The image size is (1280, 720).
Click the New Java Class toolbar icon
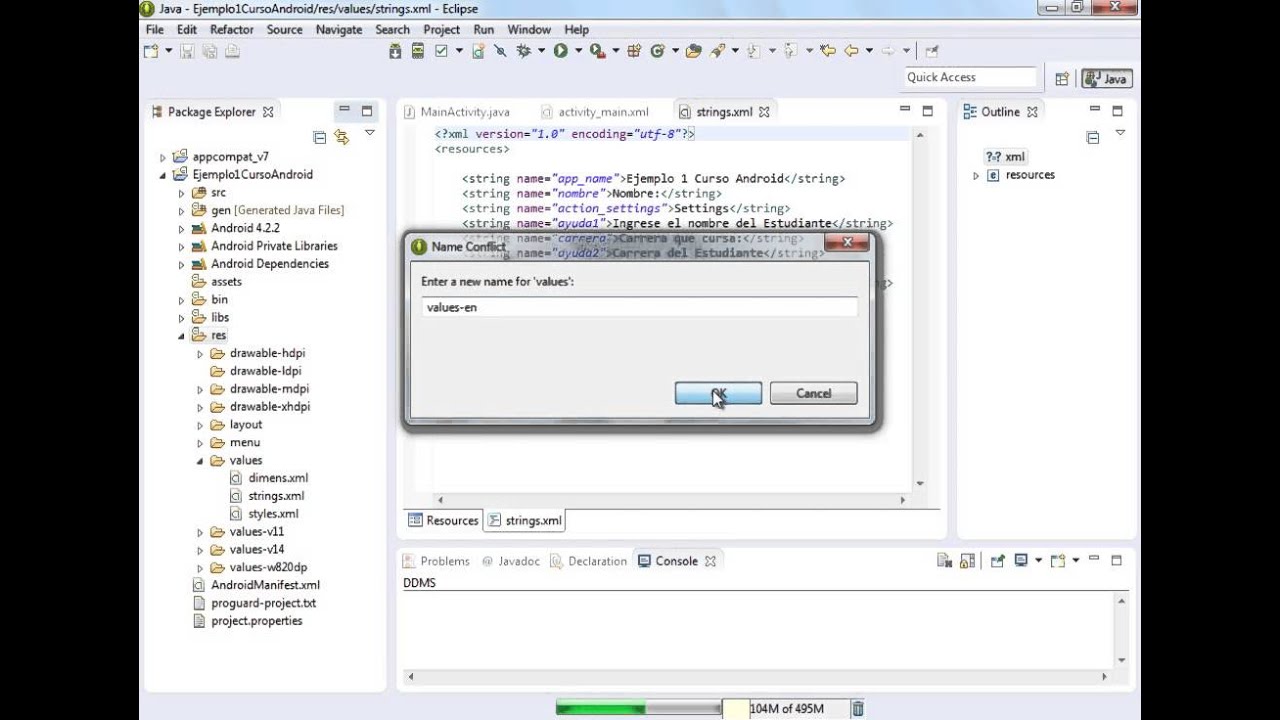658,51
